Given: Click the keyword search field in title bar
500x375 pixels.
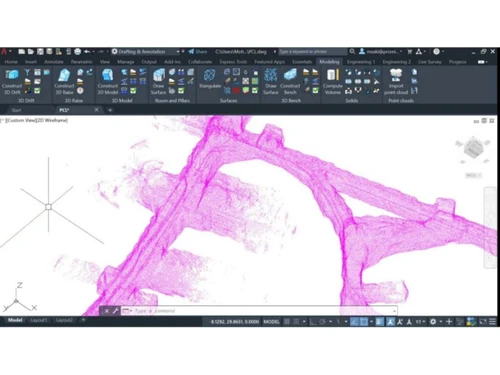Looking at the screenshot, I should pos(312,52).
